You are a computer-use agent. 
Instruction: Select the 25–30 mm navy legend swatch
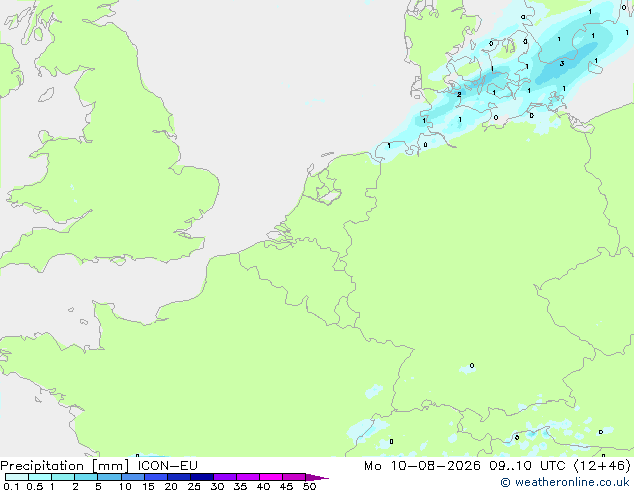tap(202, 477)
